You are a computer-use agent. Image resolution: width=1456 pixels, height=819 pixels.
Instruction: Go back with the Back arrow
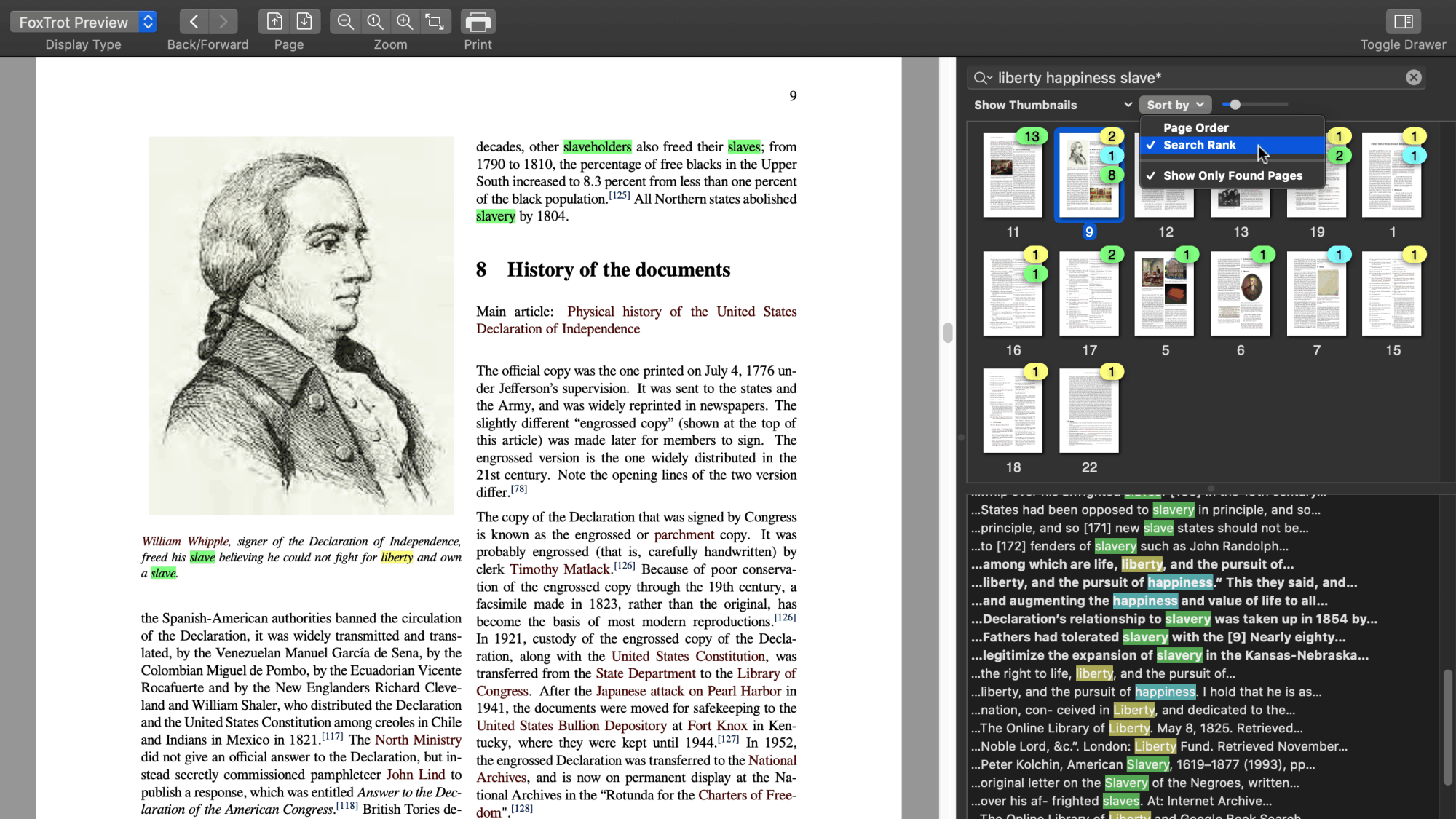point(194,22)
